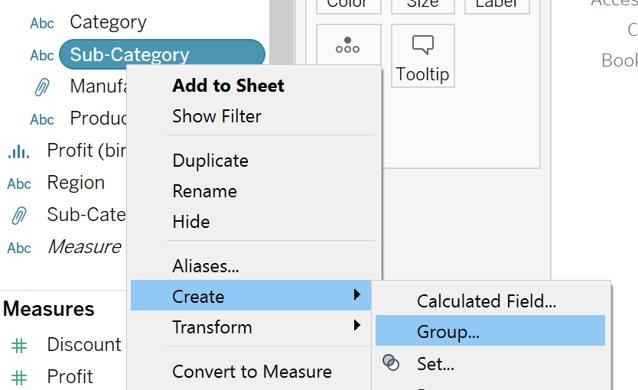The height and width of the screenshot is (390, 638).
Task: Select Add to Sheet menu option
Action: pyautogui.click(x=228, y=85)
